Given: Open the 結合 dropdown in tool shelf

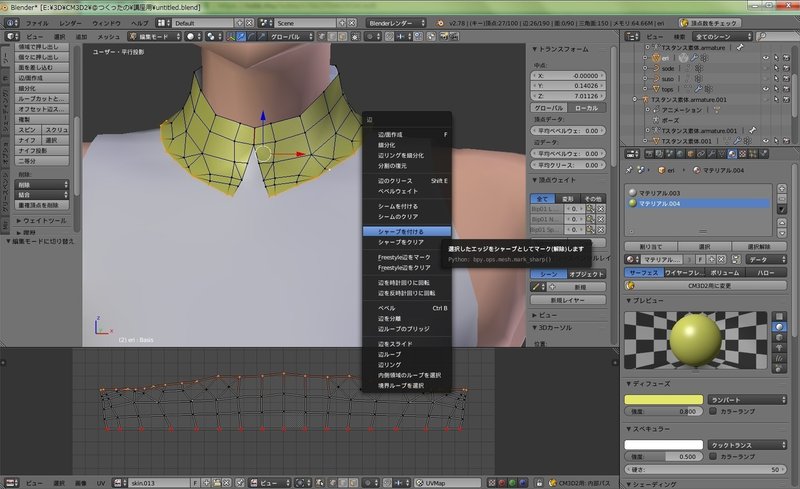Looking at the screenshot, I should (x=42, y=195).
